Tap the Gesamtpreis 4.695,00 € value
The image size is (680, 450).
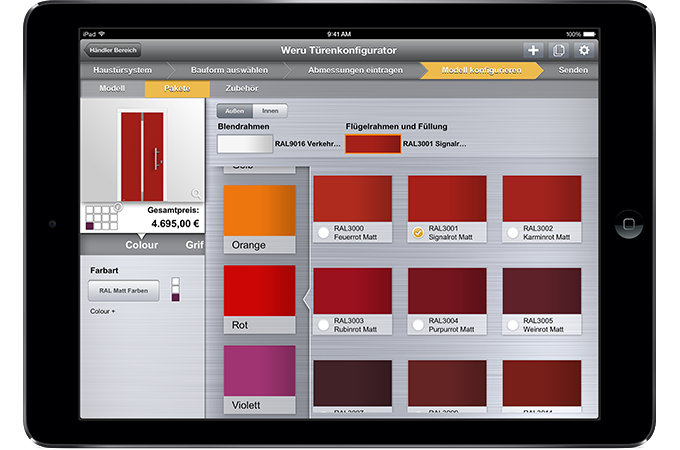pyautogui.click(x=175, y=224)
